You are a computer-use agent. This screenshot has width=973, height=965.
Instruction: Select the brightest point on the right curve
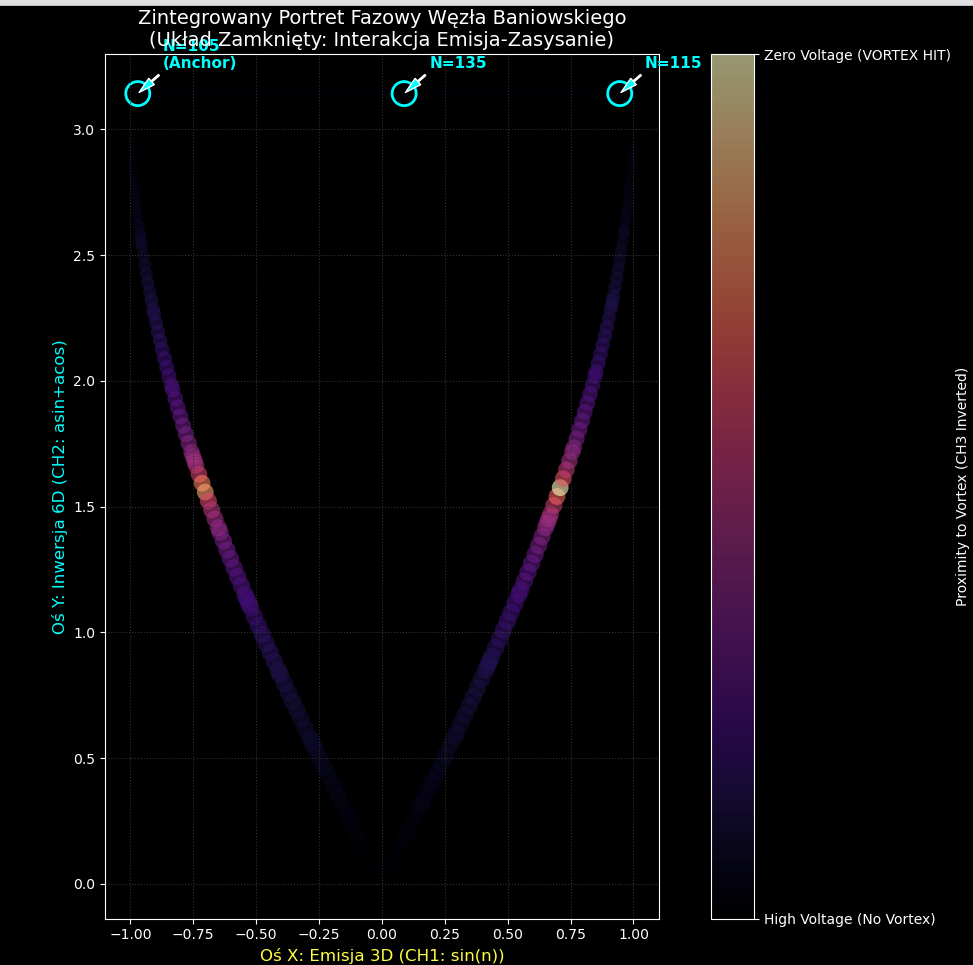pos(560,487)
